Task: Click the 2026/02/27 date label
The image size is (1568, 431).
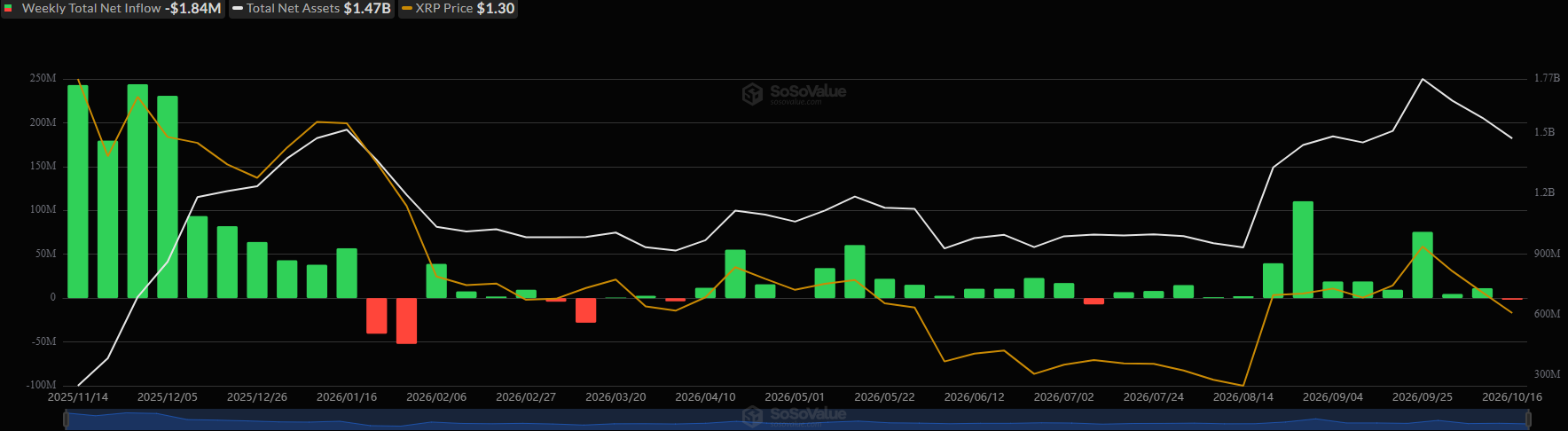Action: pyautogui.click(x=526, y=397)
